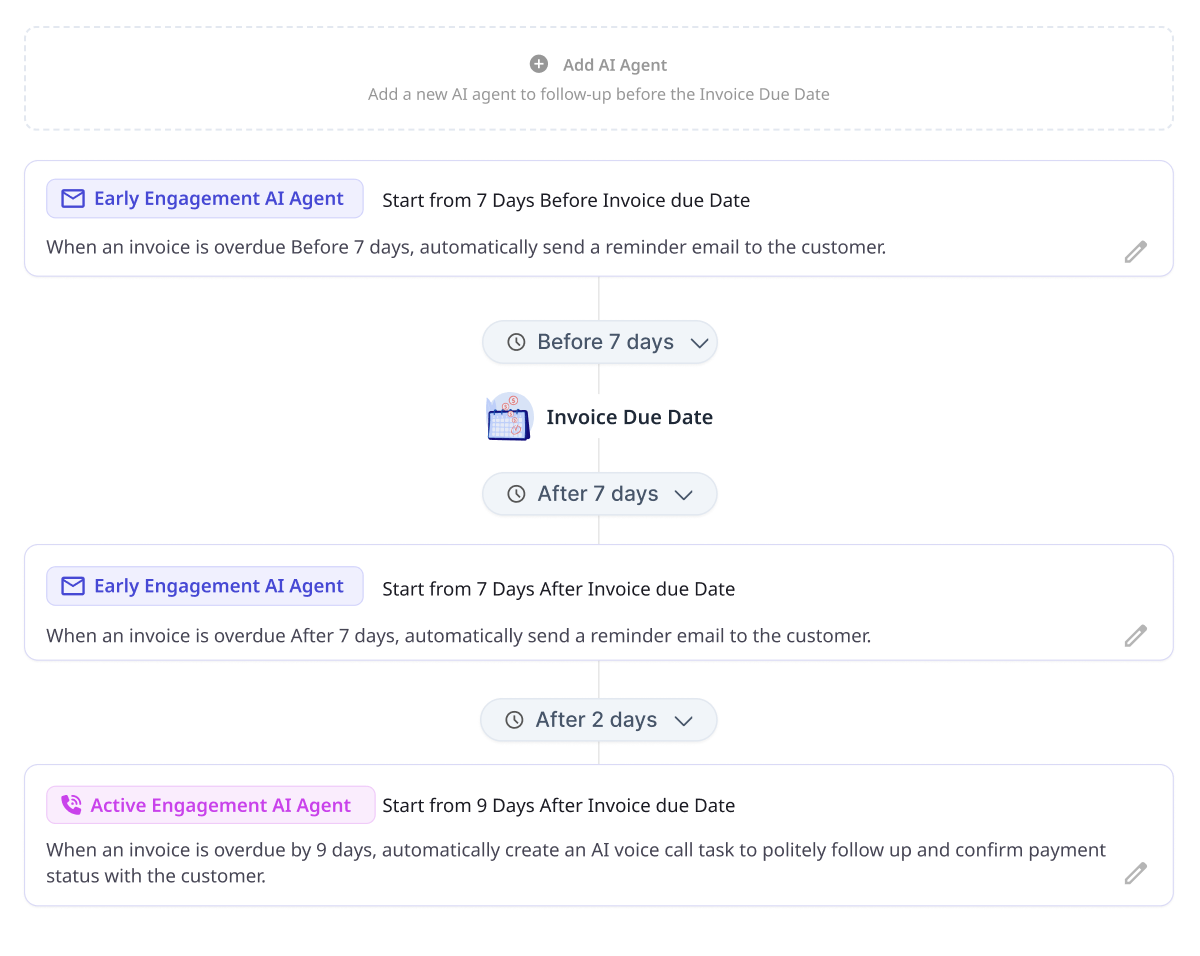Screen dimensions: 1200x956
Task: Click the clock icon in the After 2 days pill
Action: click(x=514, y=720)
